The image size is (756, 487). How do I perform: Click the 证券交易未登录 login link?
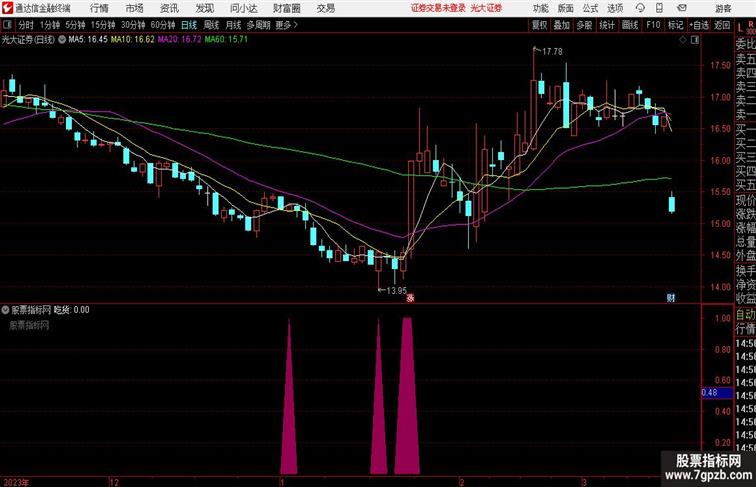[438, 8]
